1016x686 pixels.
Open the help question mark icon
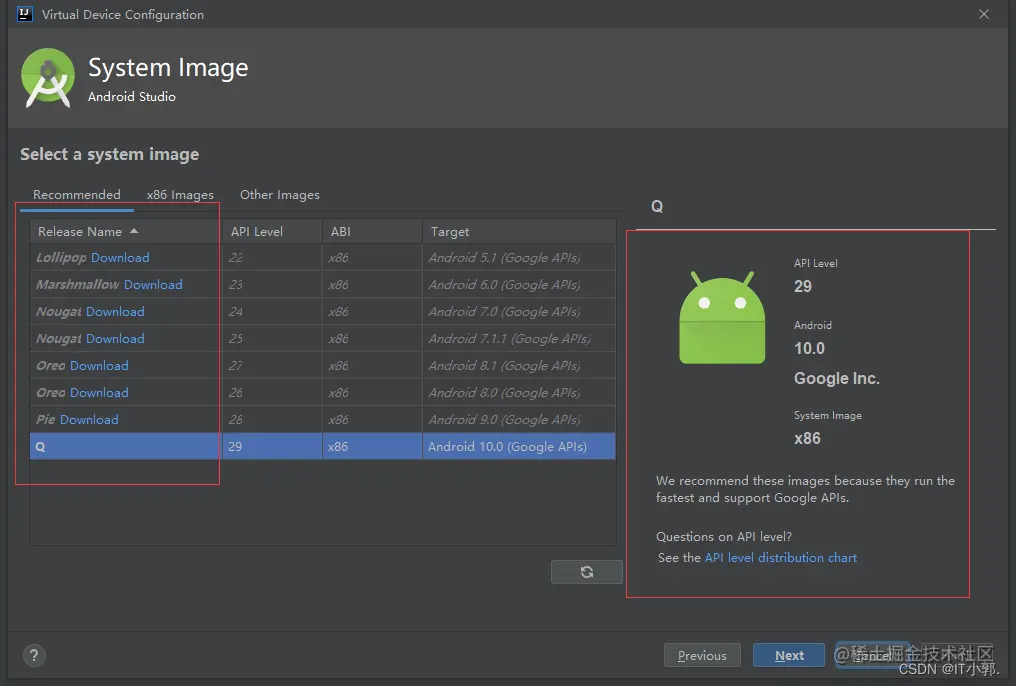click(34, 656)
